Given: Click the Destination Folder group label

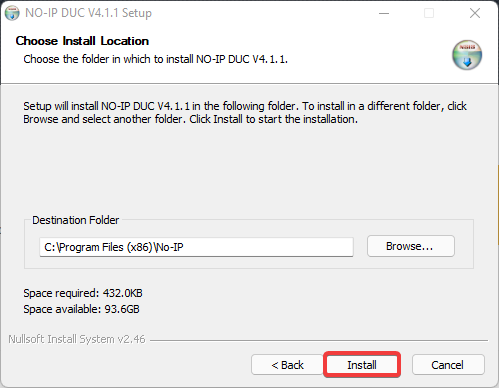Looking at the screenshot, I should [75, 220].
